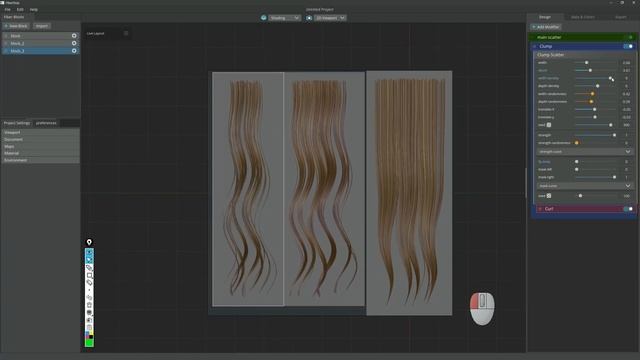
Task: Toggle visibility of the first block
Action: [x=74, y=36]
